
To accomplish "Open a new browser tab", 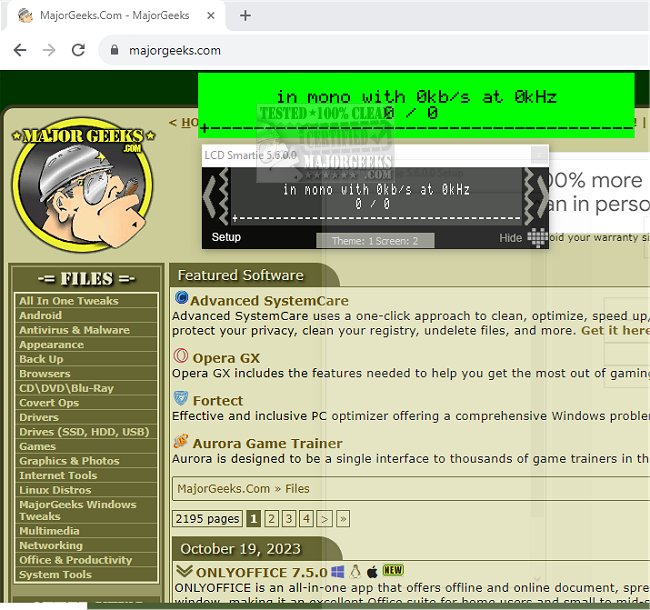I will [x=245, y=16].
